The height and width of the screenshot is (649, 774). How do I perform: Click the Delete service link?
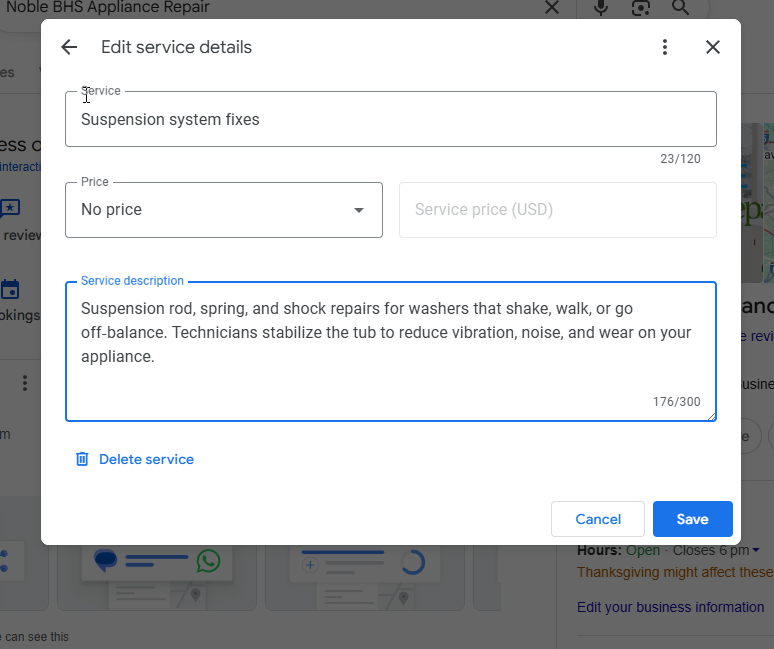tap(146, 459)
